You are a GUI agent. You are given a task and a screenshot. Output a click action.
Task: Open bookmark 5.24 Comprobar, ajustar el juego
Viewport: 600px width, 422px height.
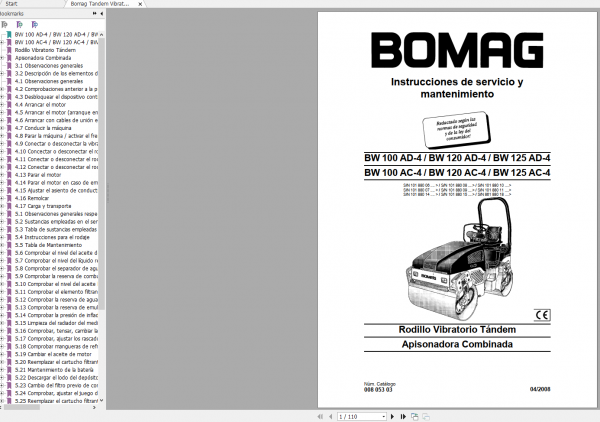(x=56, y=393)
